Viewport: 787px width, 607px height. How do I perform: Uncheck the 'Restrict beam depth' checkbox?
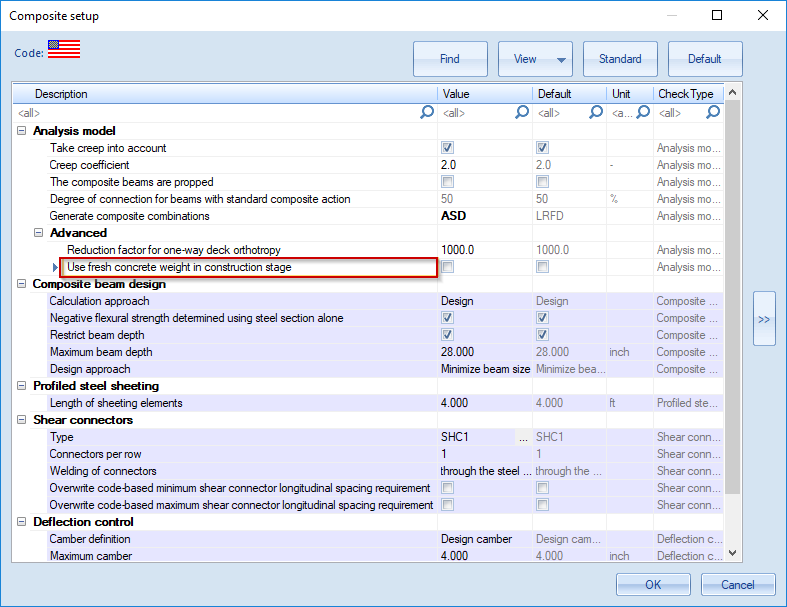pos(447,335)
